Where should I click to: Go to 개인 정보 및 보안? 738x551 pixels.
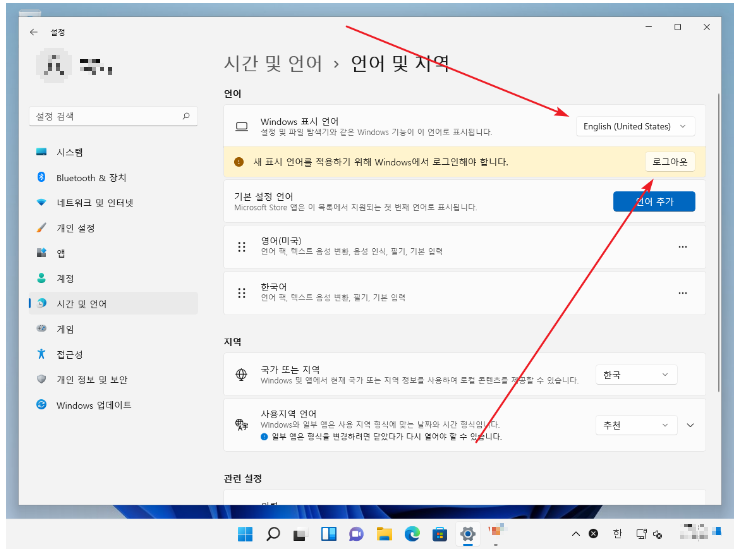point(113,380)
